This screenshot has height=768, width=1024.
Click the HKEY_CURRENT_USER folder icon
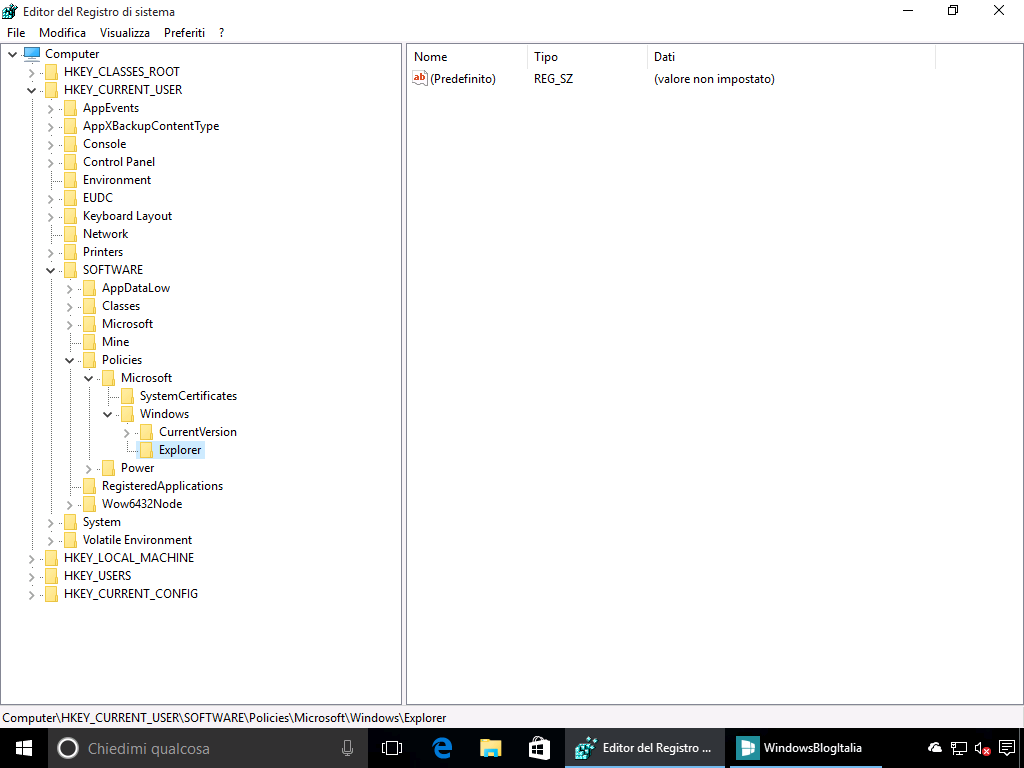pyautogui.click(x=51, y=90)
